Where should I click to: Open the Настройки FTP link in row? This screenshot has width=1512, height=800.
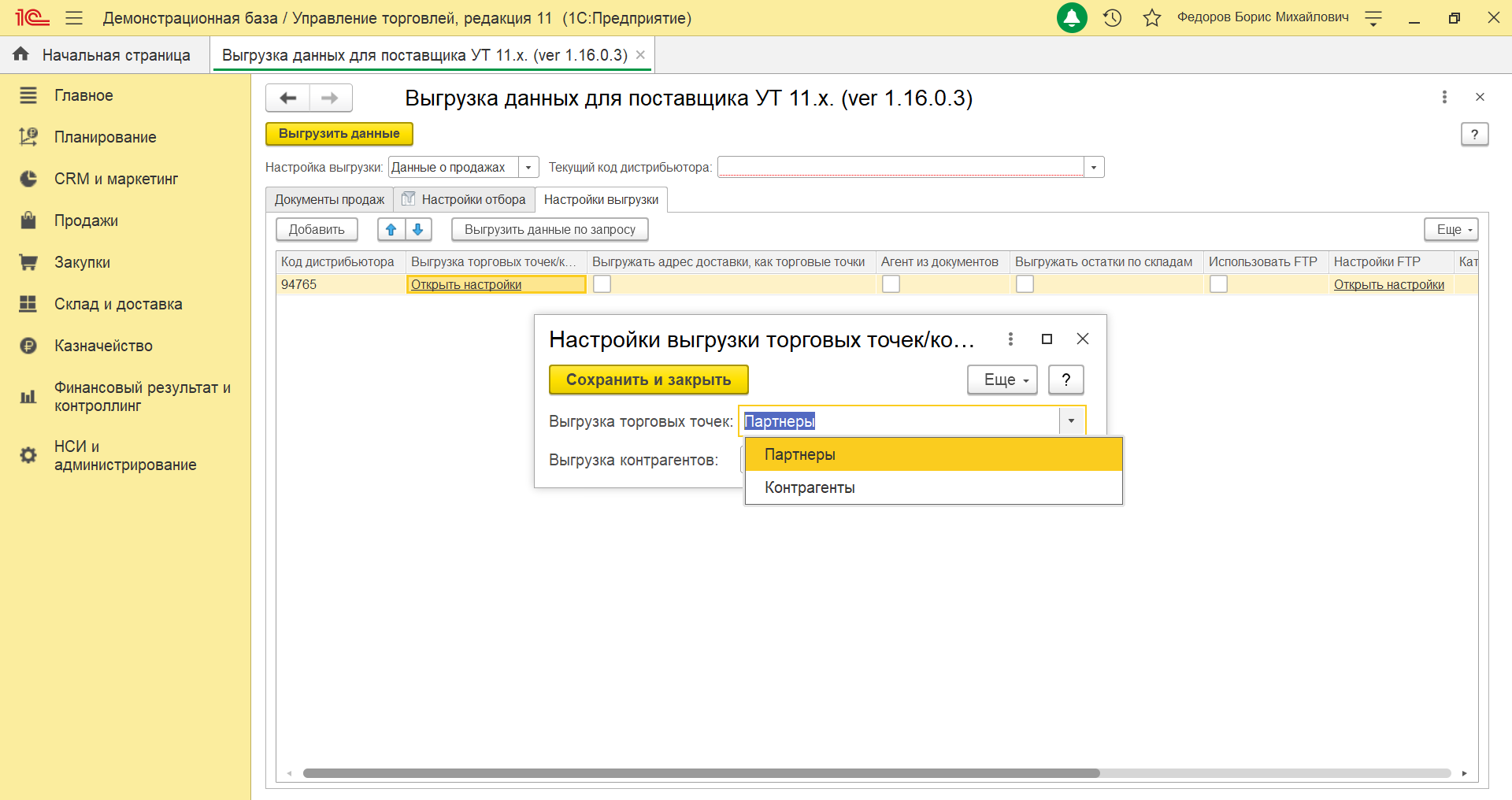[1388, 284]
